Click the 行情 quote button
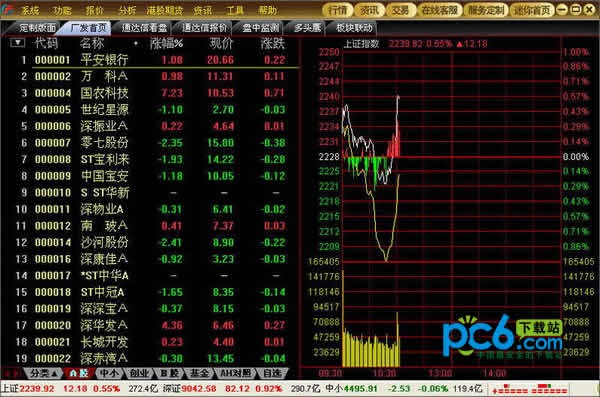This screenshot has height=397, width=600. [338, 10]
